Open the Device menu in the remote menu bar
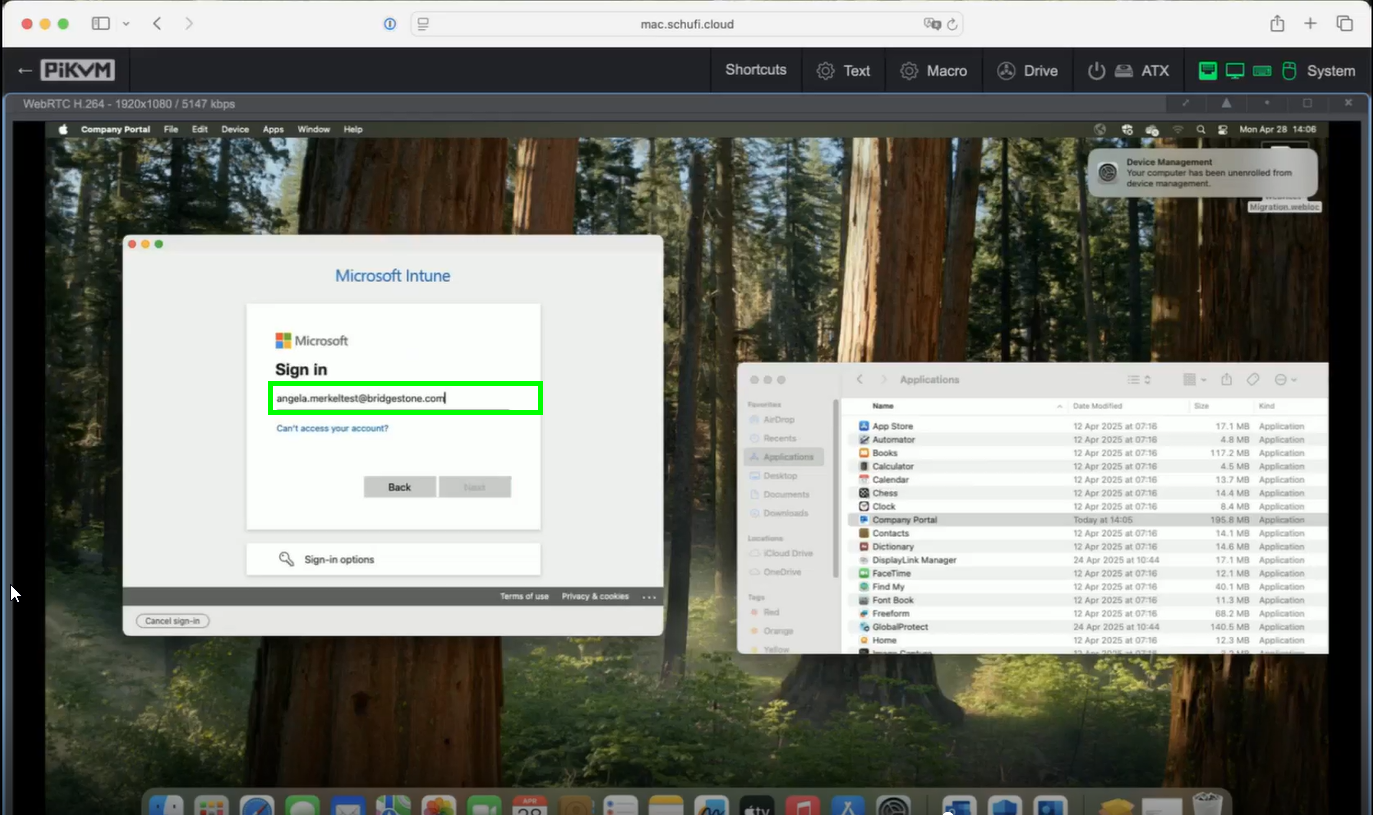The width and height of the screenshot is (1373, 815). (x=235, y=129)
